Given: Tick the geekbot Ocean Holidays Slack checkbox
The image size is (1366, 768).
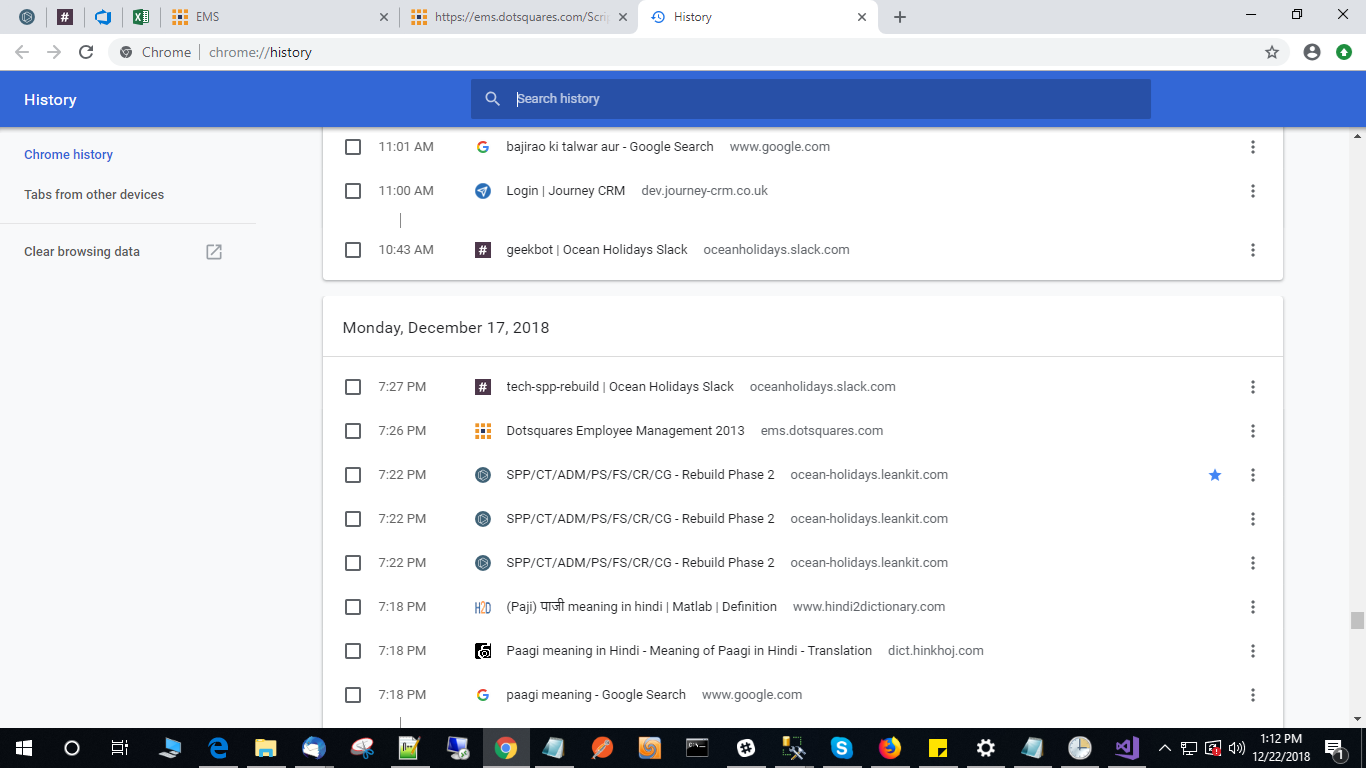Looking at the screenshot, I should point(353,250).
